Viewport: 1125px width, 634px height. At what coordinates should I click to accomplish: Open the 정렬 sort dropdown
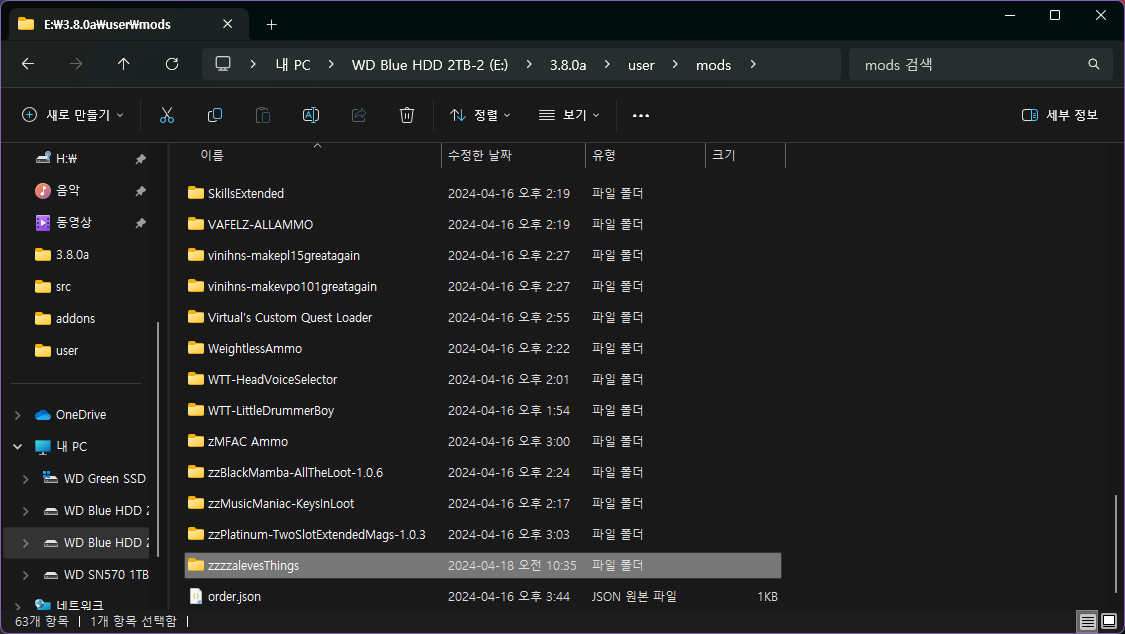click(480, 115)
